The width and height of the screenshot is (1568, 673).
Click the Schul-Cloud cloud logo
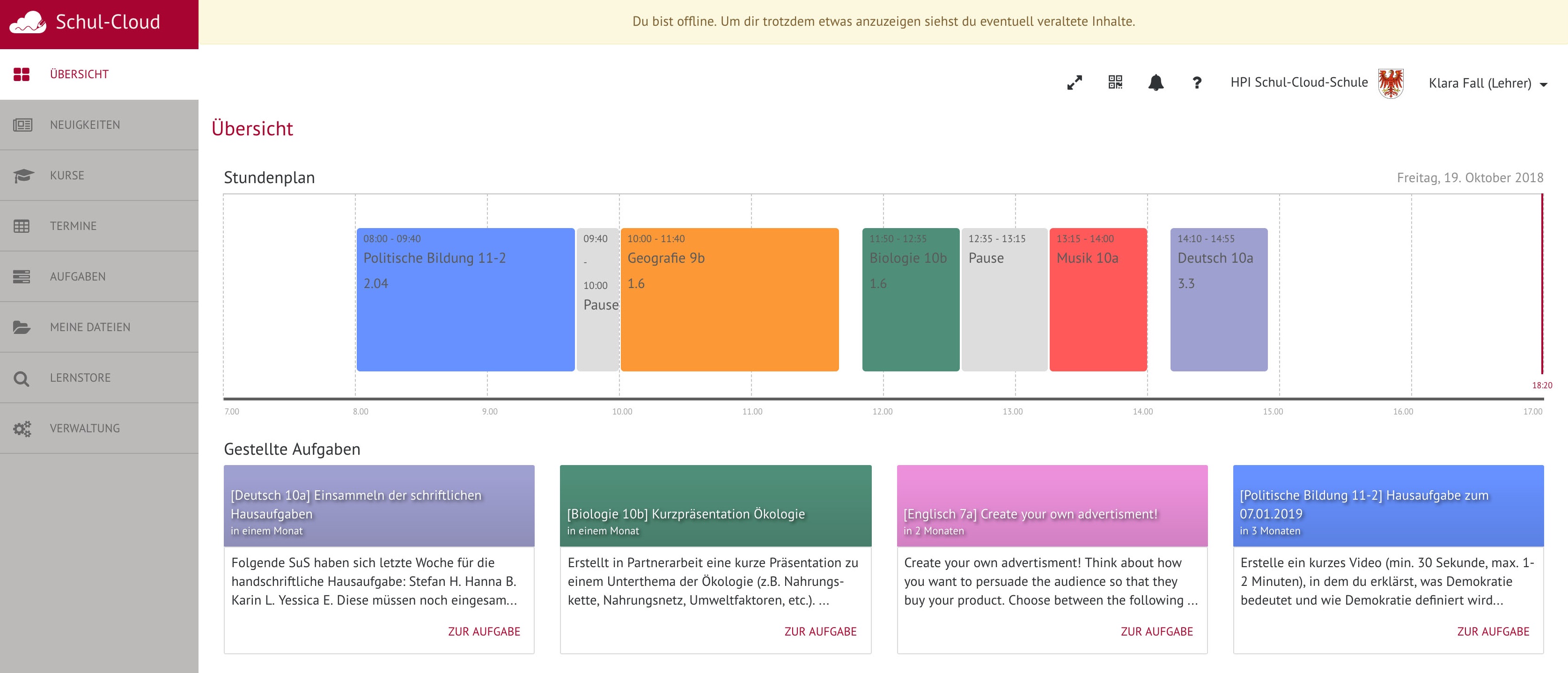click(x=28, y=22)
